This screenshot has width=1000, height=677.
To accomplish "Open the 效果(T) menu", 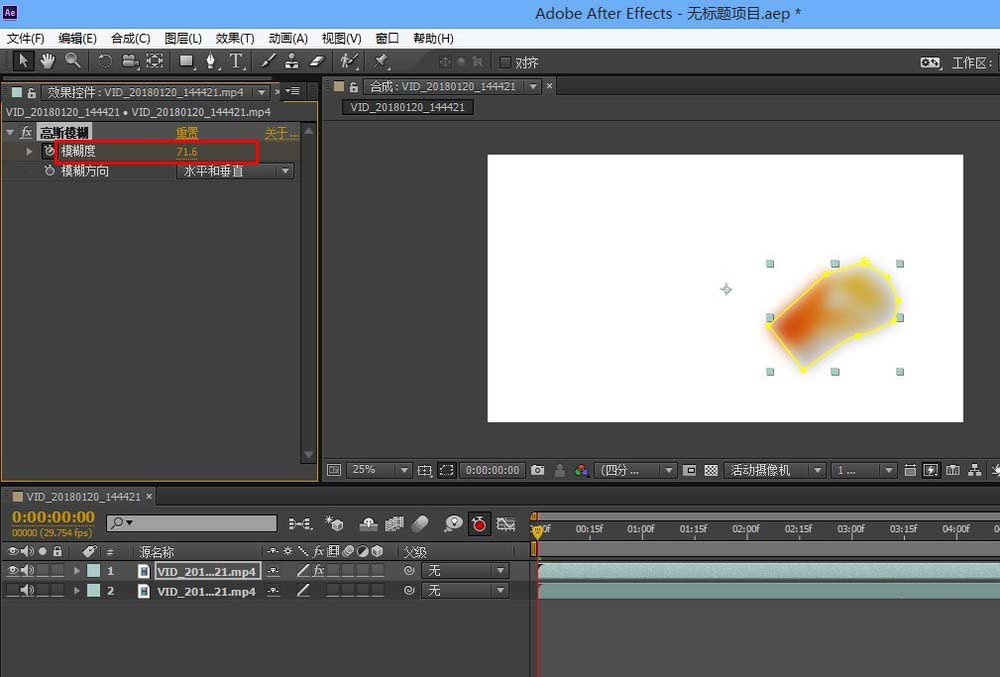I will point(235,38).
